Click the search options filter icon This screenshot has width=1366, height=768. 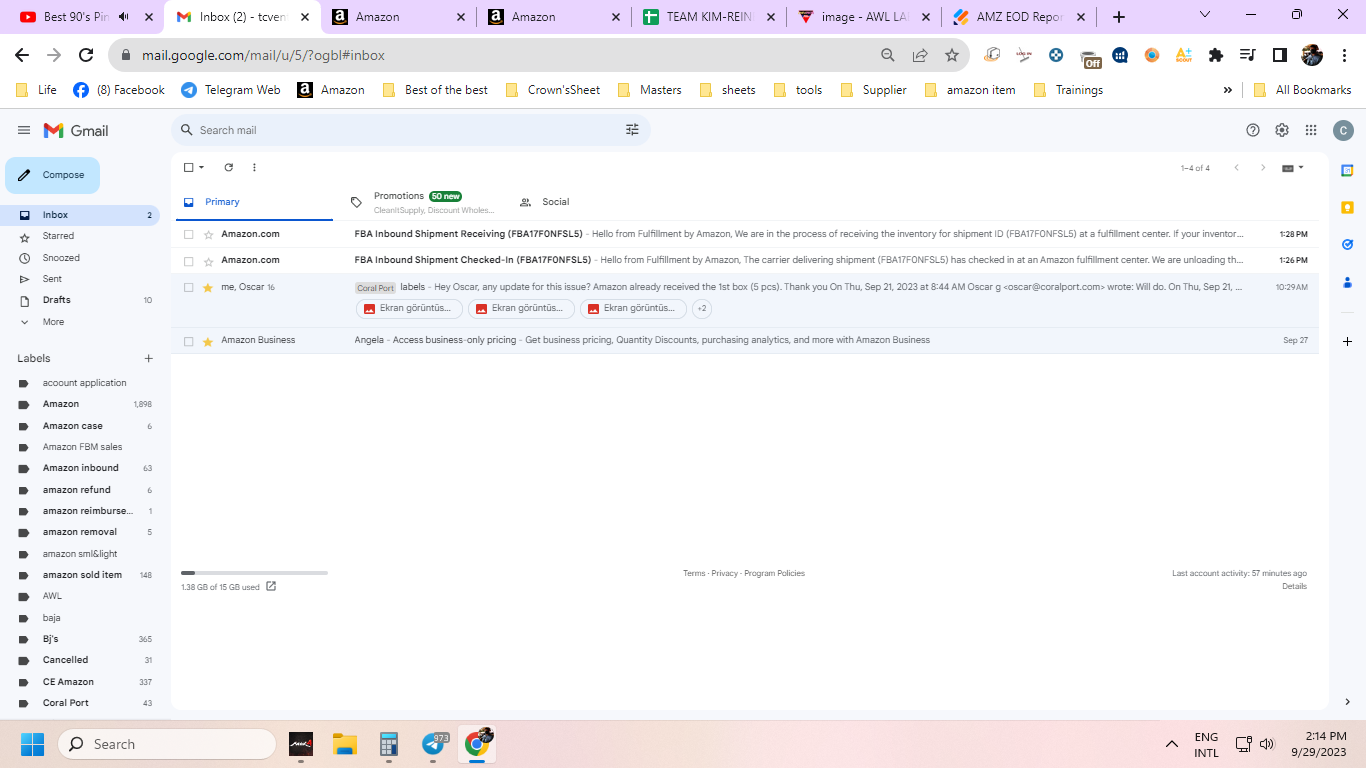click(x=632, y=130)
